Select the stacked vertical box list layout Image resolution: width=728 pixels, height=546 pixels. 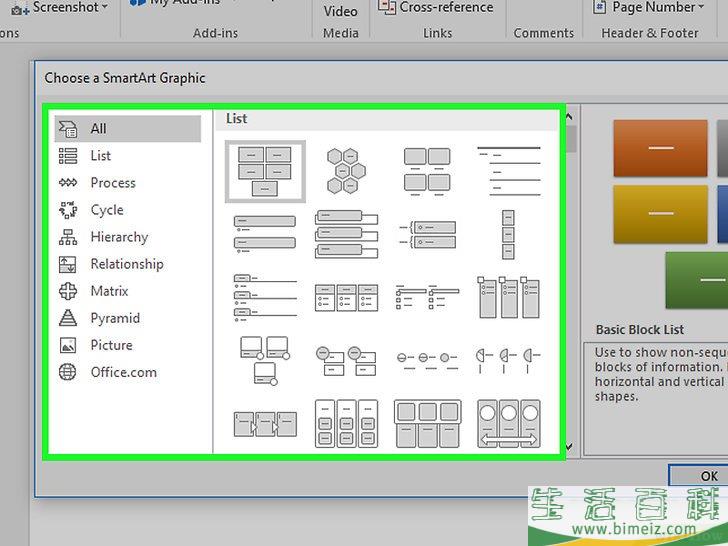pos(346,234)
